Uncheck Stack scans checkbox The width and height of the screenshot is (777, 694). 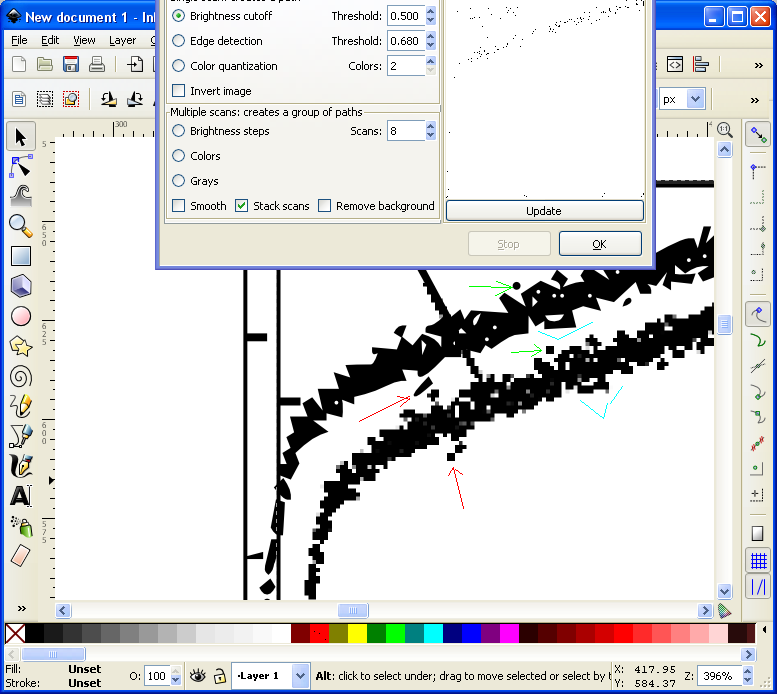241,206
